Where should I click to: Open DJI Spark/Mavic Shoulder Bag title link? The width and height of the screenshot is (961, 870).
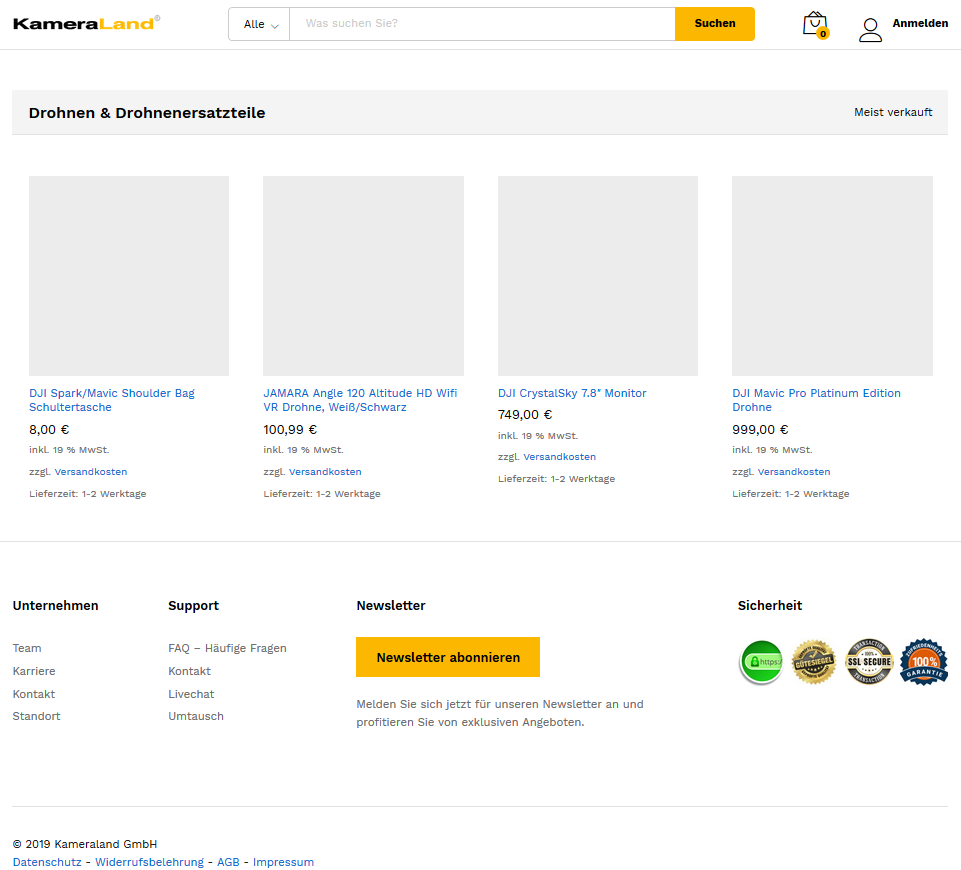[112, 400]
